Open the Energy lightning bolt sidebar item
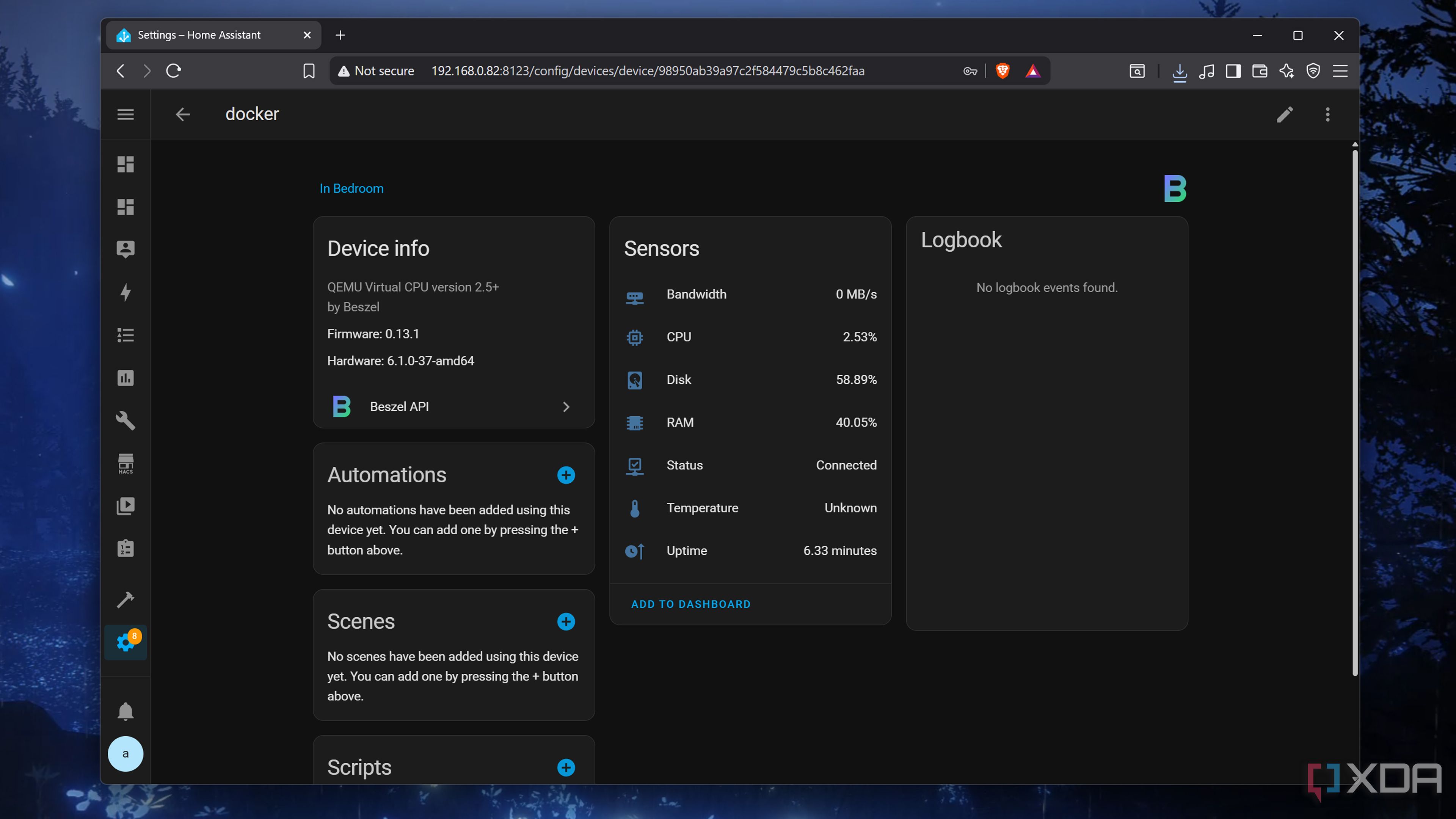The height and width of the screenshot is (819, 1456). tap(126, 292)
